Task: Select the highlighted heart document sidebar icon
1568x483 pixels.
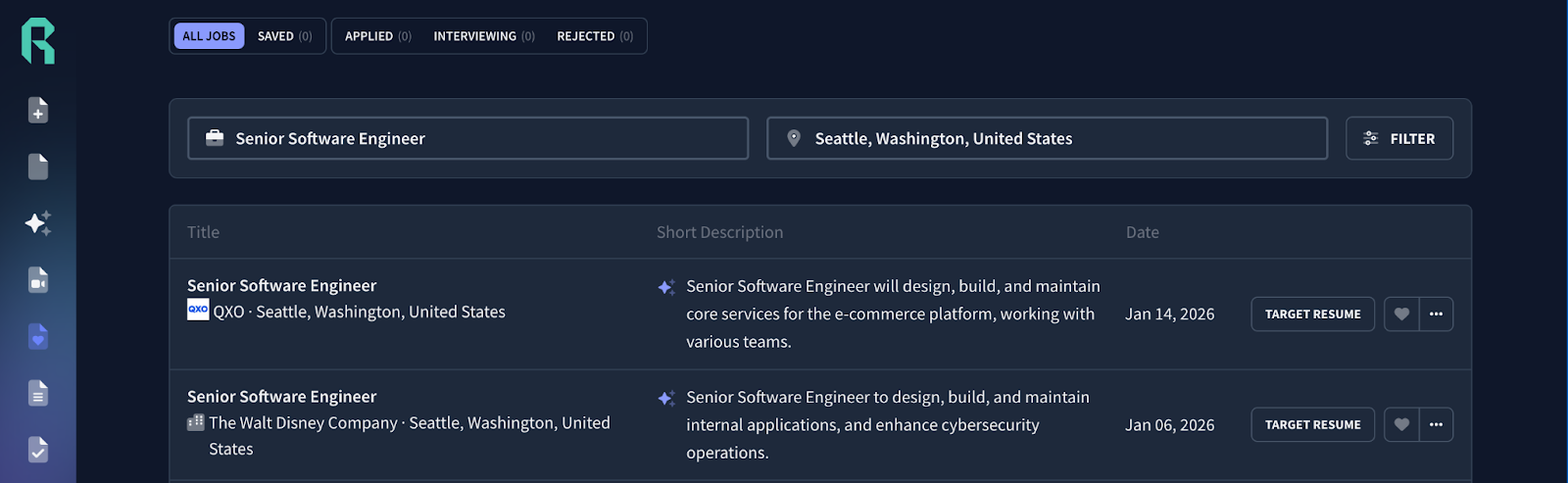Action: 38,337
